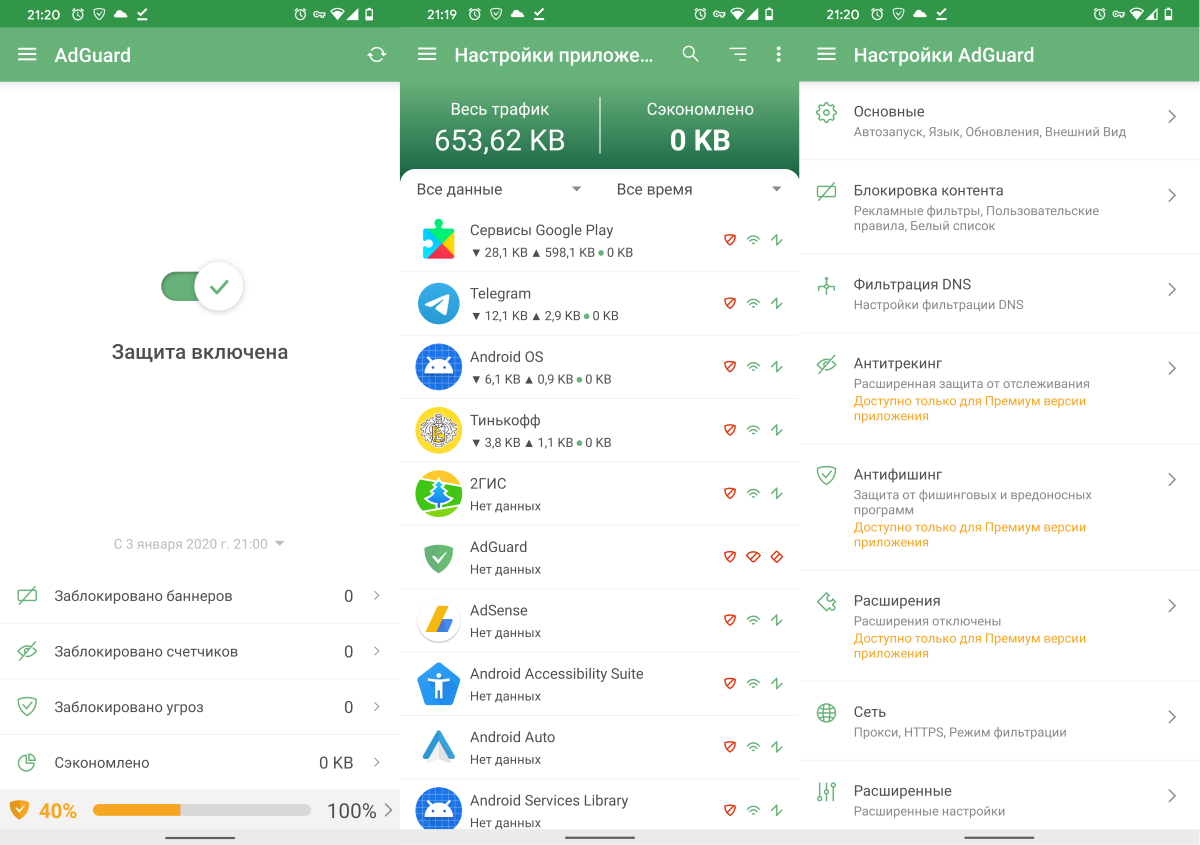The image size is (1200, 845).
Task: Tap the globe icon next to Сеть
Action: click(826, 713)
